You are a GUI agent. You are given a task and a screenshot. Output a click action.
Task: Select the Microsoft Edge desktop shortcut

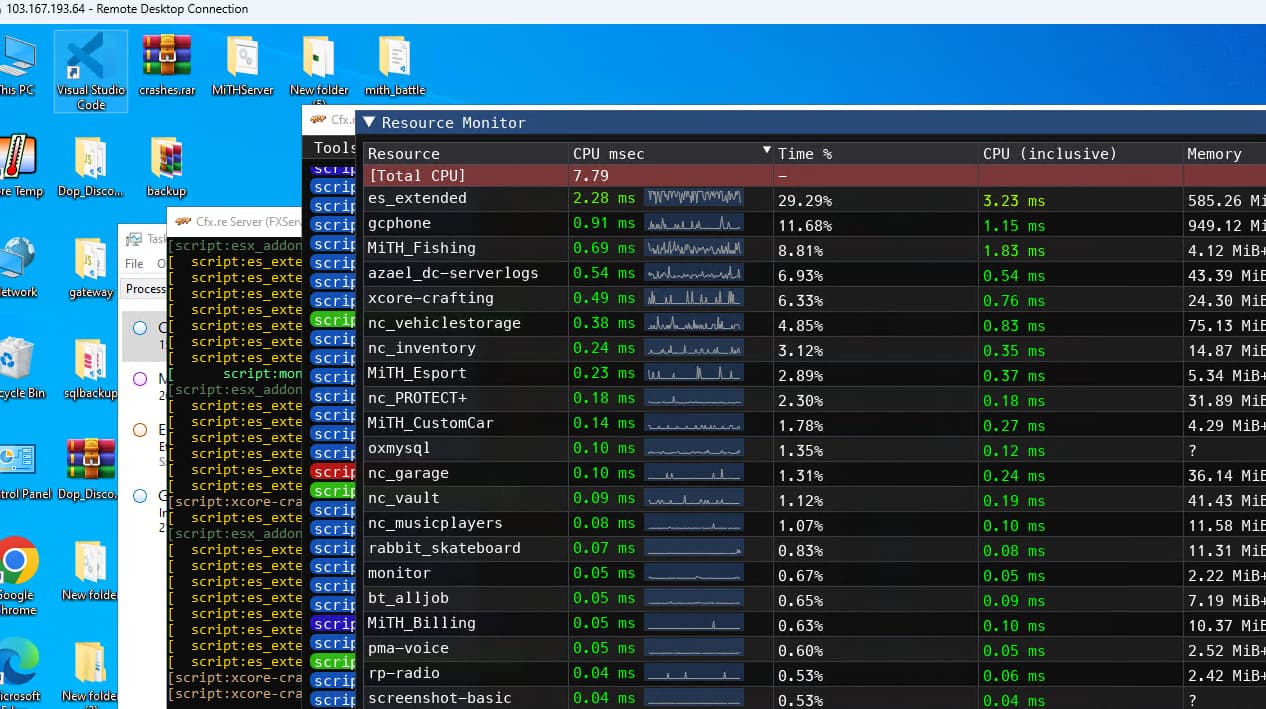[17, 670]
